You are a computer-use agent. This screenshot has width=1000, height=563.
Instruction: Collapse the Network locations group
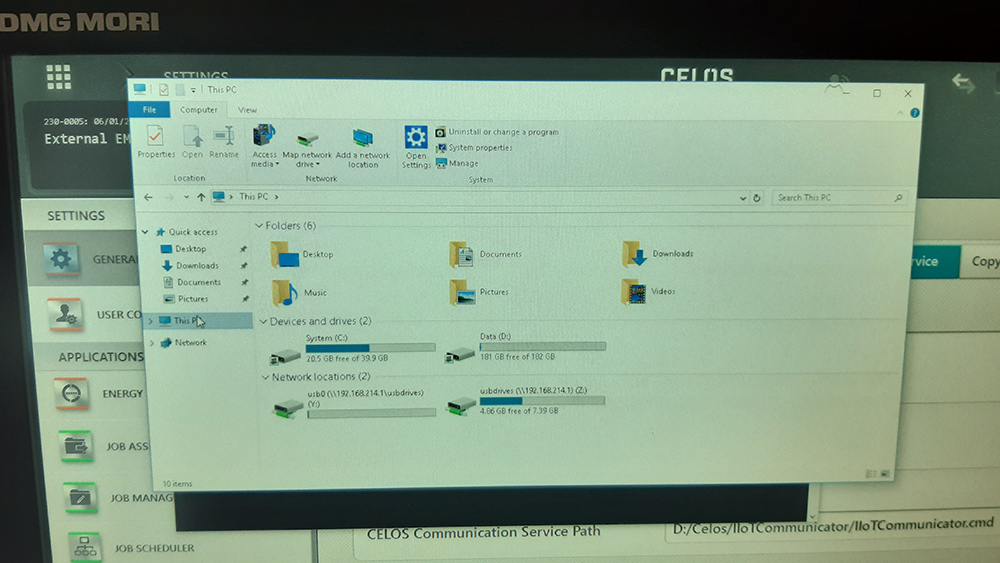point(265,377)
